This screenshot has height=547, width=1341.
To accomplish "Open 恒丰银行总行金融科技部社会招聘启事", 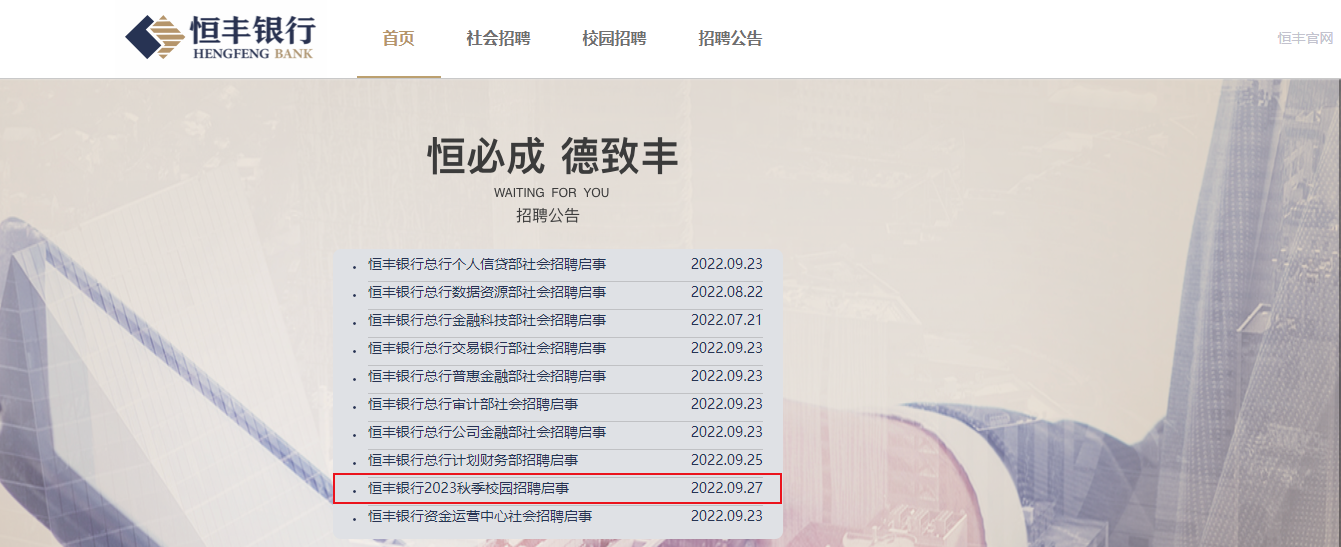I will point(487,320).
